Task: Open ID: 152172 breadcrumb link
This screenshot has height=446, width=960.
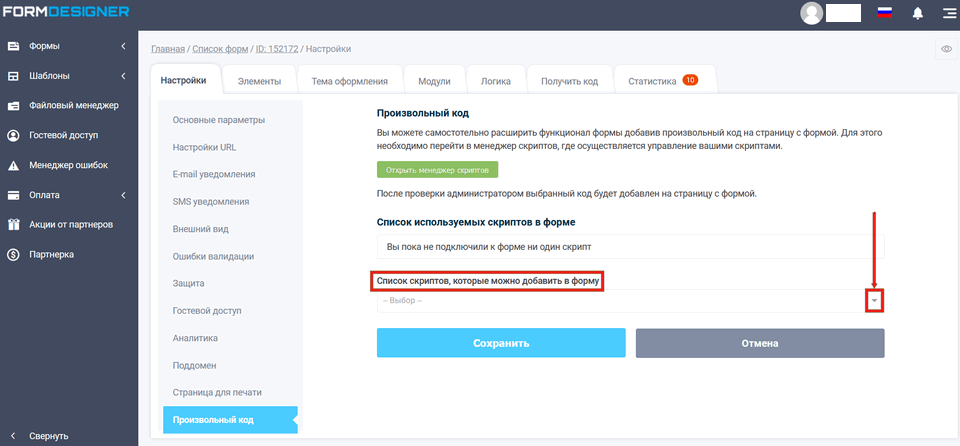Action: (277, 48)
